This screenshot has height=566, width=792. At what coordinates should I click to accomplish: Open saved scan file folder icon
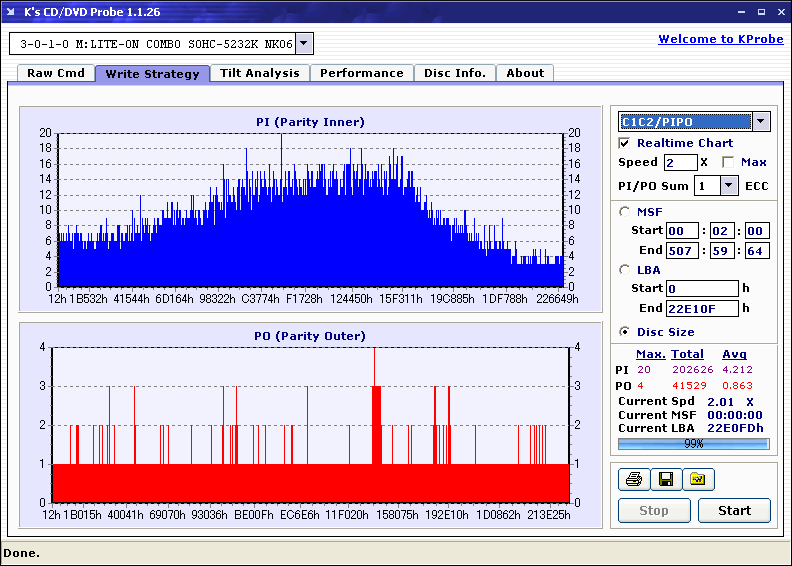698,480
